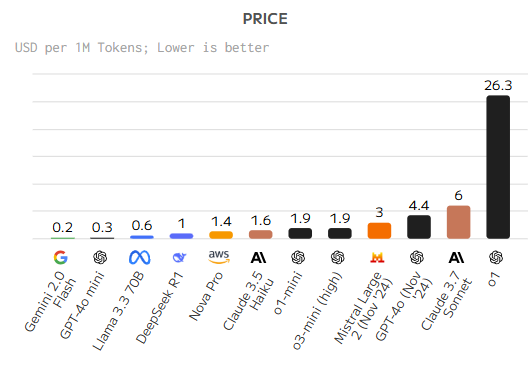Screen dimensions: 529x371
Task: Click the Anthropic logo above Claude 3.5 Haiku
Action: pyautogui.click(x=258, y=258)
